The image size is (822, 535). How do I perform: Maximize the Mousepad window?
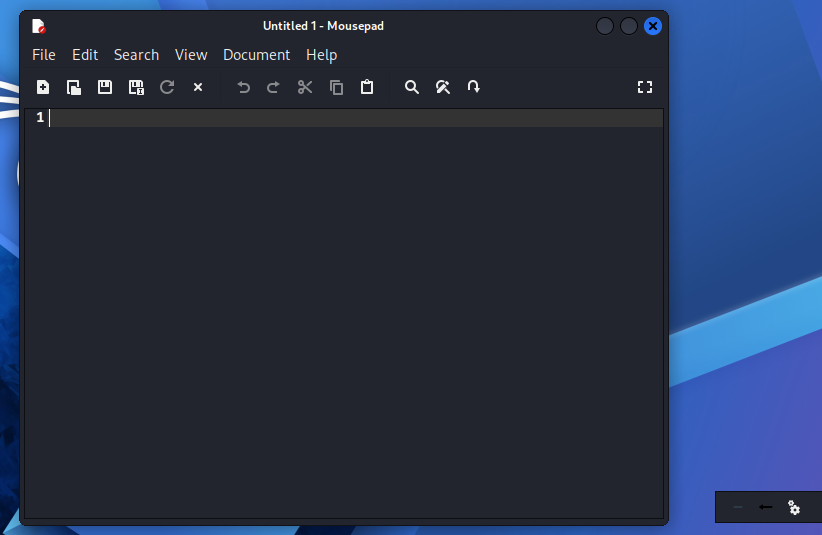(x=629, y=26)
